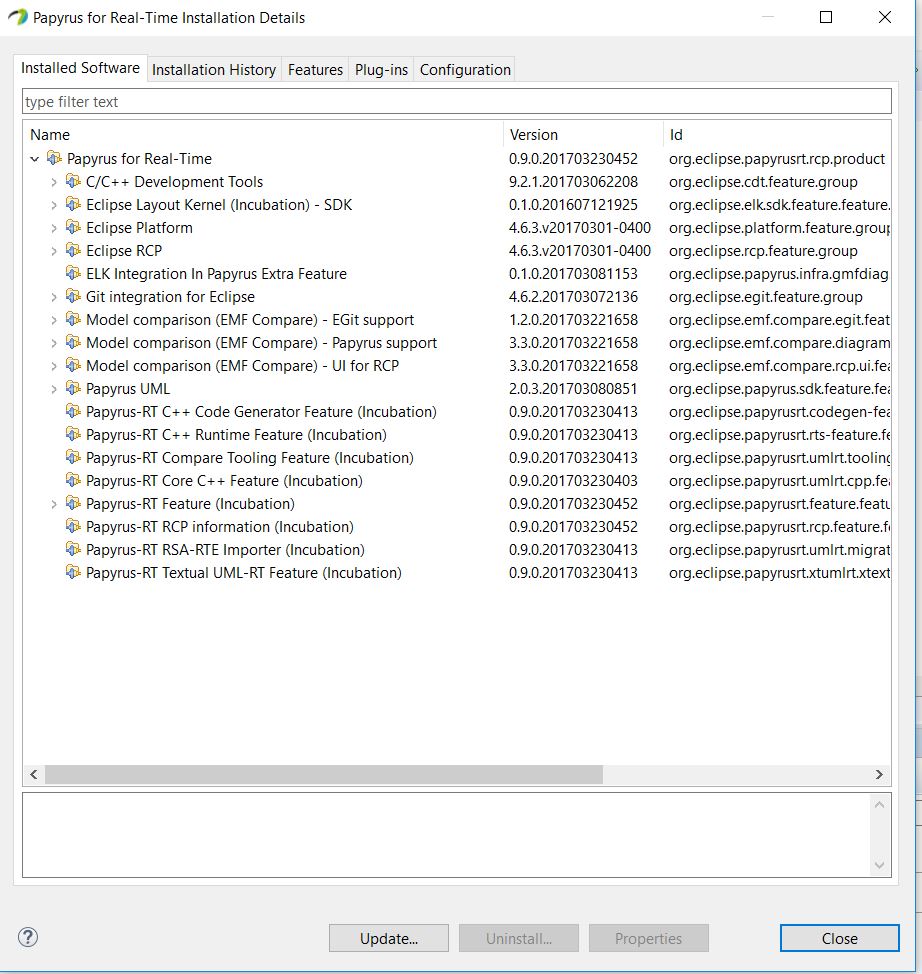Select the Papyrus-RT Textual UML-RT Feature row
The height and width of the screenshot is (974, 922).
point(457,572)
